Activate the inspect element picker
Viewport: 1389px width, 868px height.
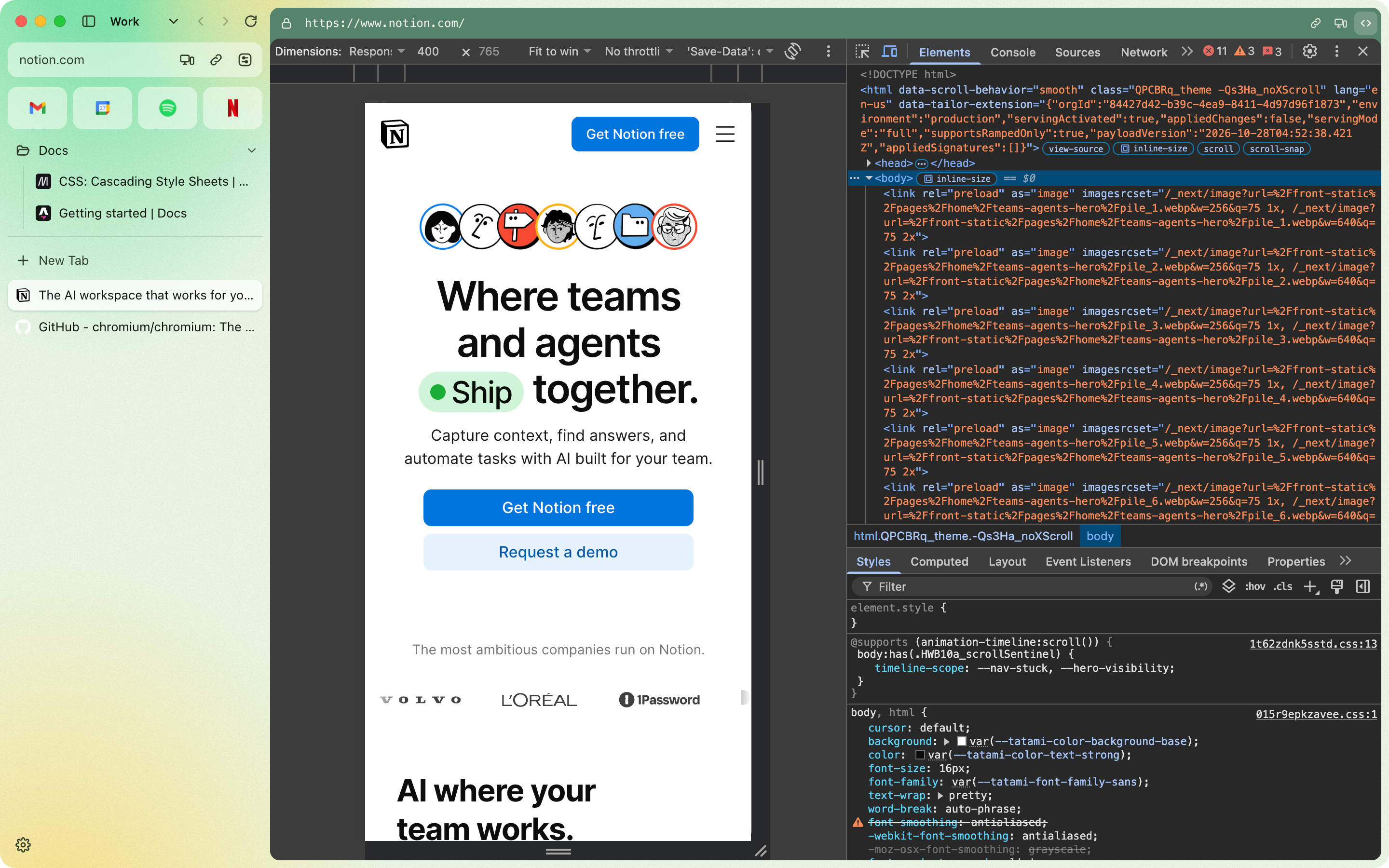tap(862, 52)
